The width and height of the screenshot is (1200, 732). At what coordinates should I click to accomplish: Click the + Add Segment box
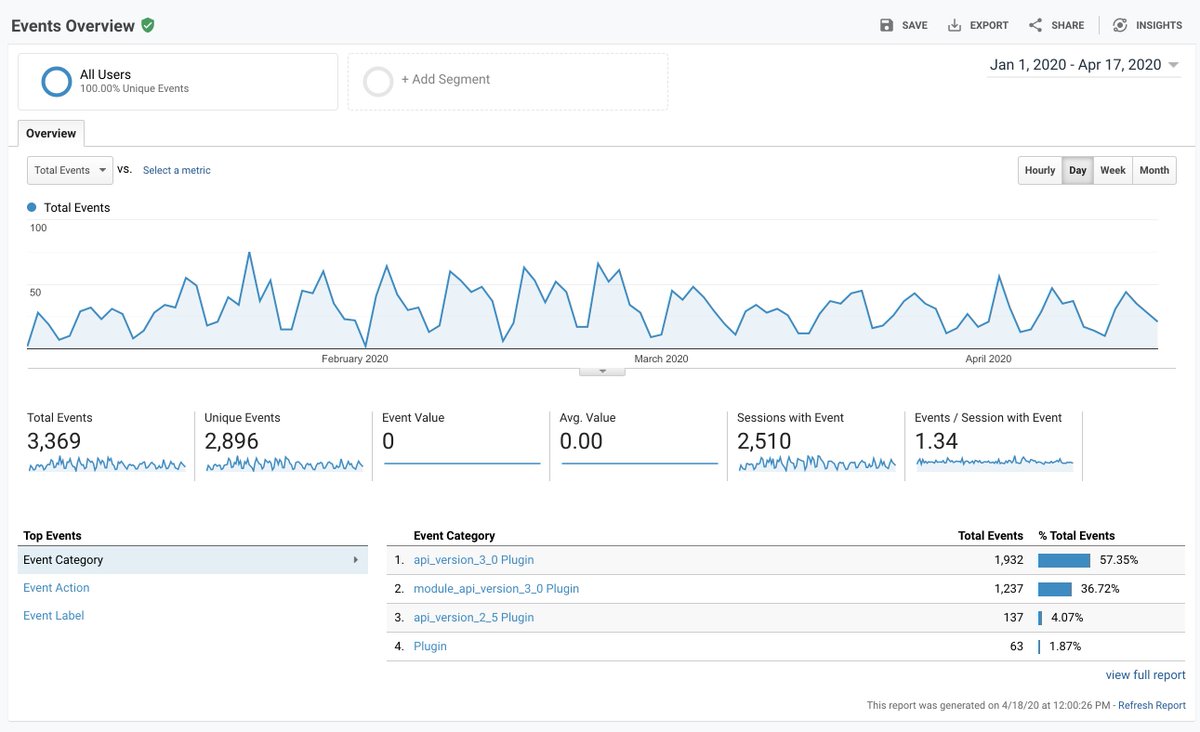pos(508,82)
